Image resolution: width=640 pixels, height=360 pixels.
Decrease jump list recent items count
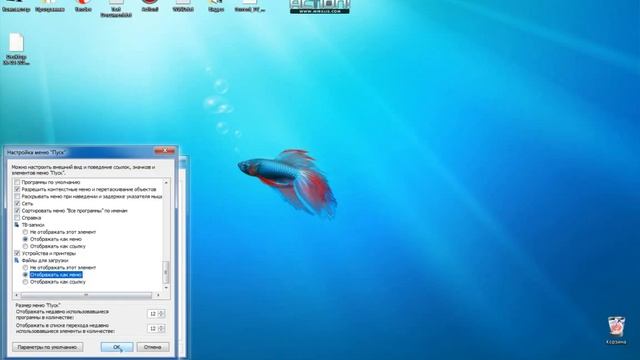[161, 331]
